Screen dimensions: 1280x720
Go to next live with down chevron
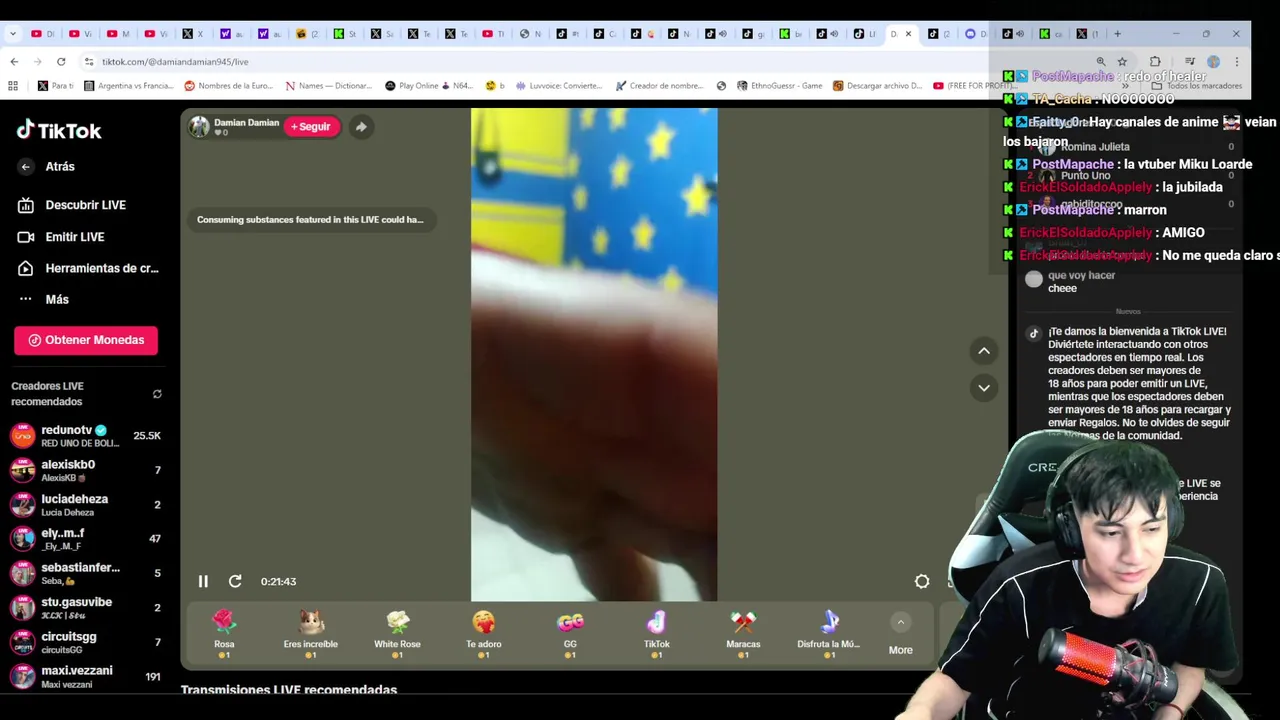984,388
